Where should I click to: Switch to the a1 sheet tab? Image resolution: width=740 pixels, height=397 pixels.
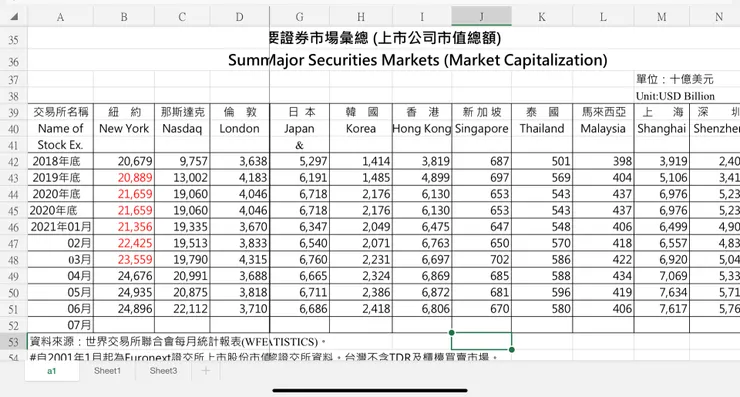click(x=51, y=371)
